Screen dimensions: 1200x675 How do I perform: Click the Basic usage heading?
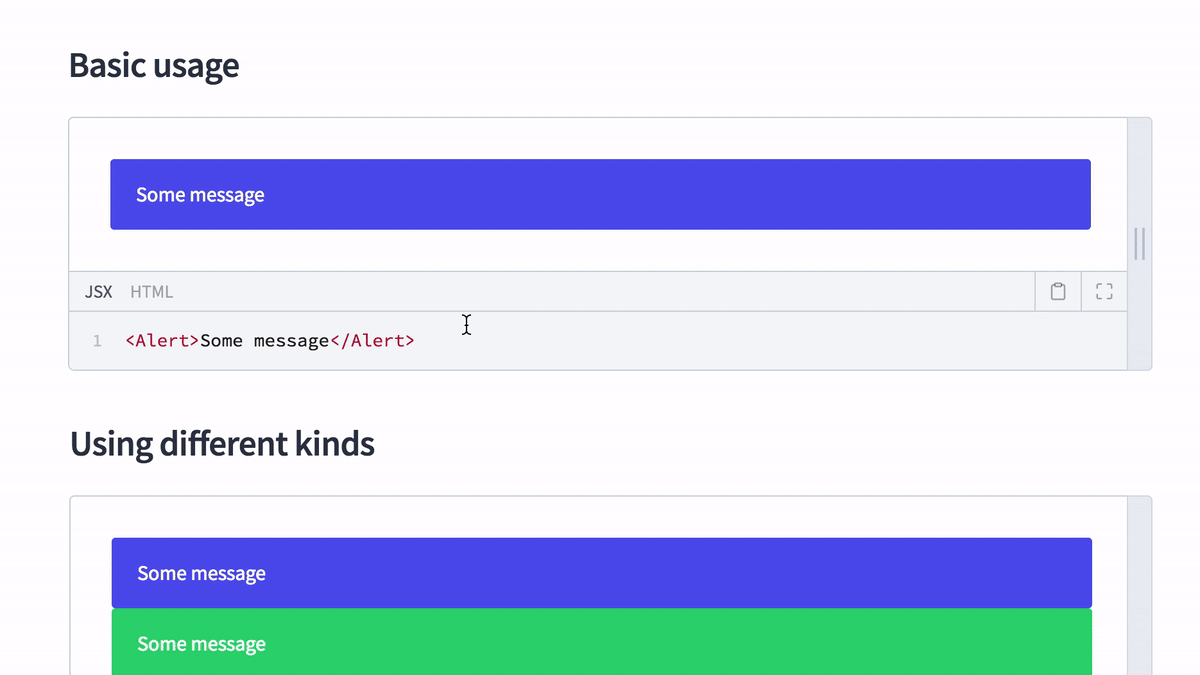154,65
